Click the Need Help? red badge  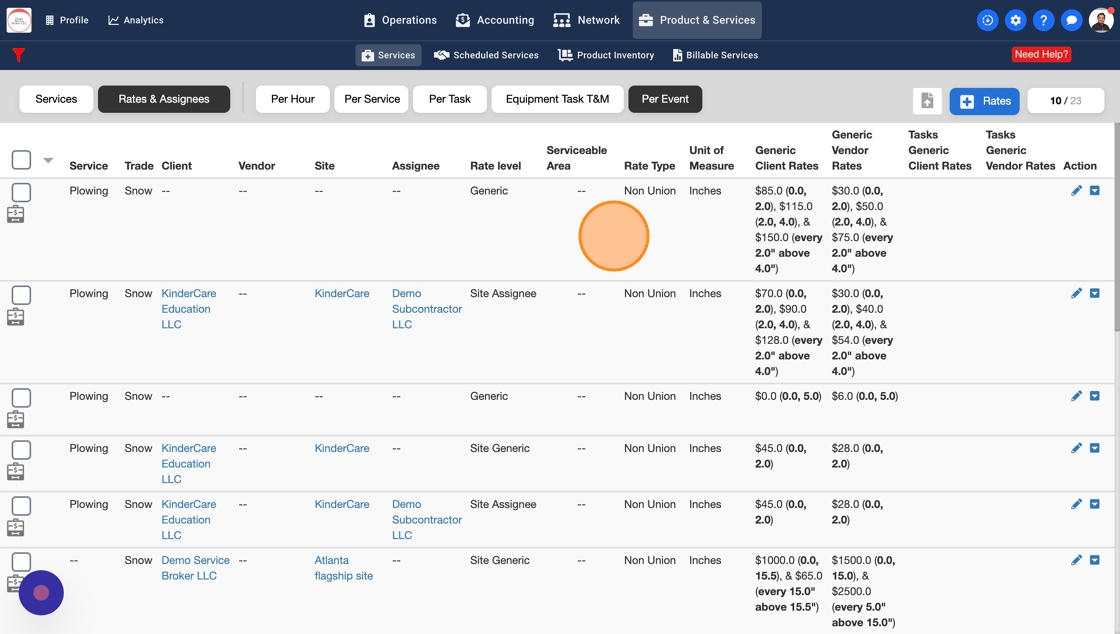(x=1041, y=54)
